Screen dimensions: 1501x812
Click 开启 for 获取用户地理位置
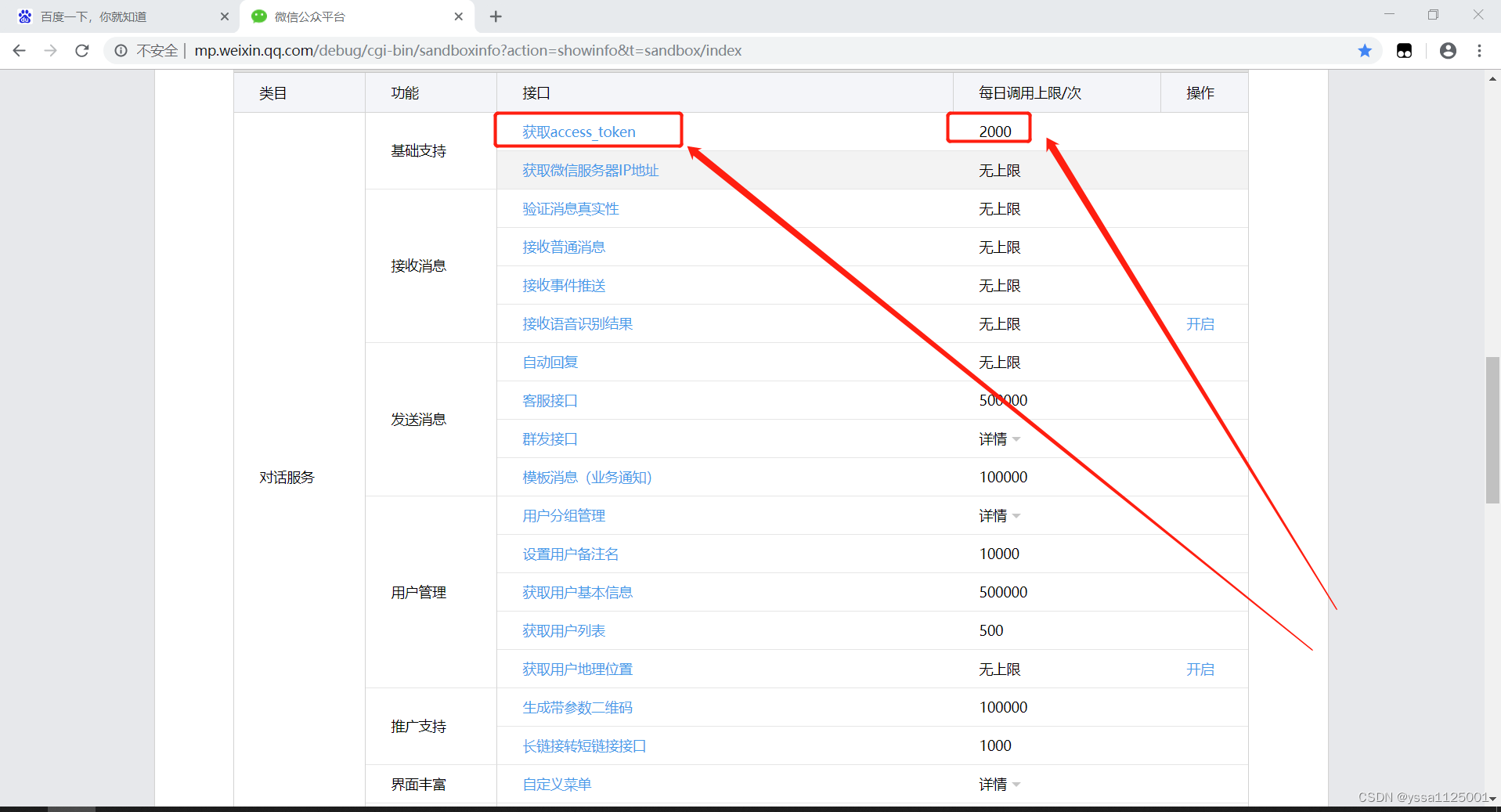point(1200,669)
